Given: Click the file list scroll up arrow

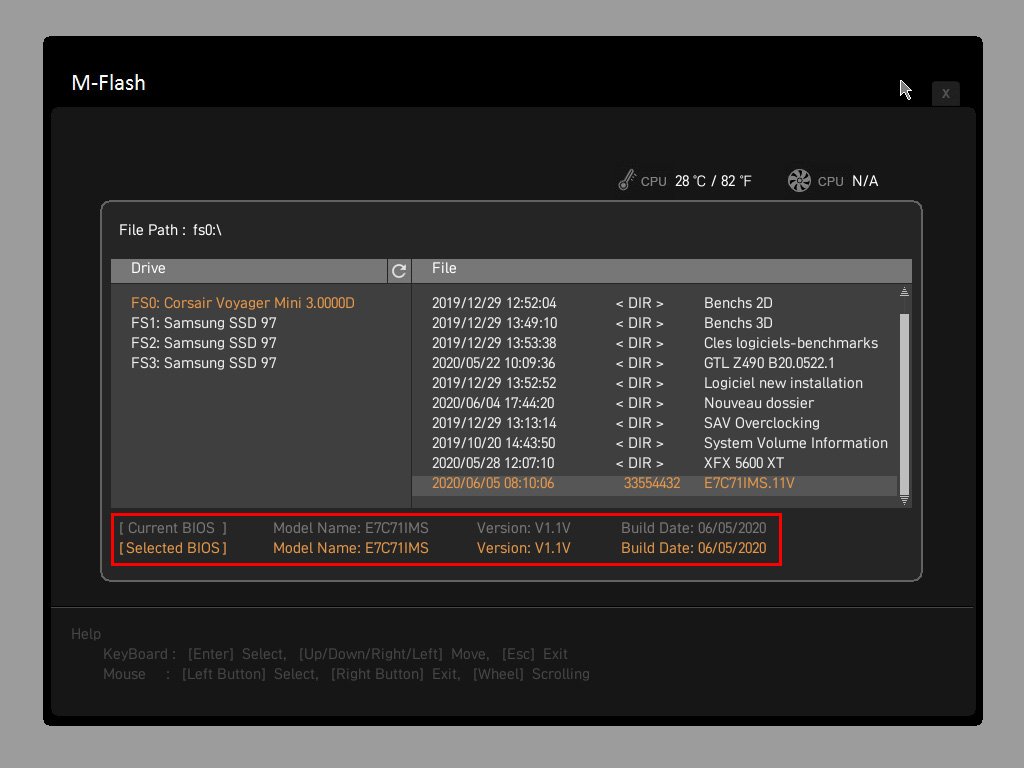Looking at the screenshot, I should [x=904, y=291].
